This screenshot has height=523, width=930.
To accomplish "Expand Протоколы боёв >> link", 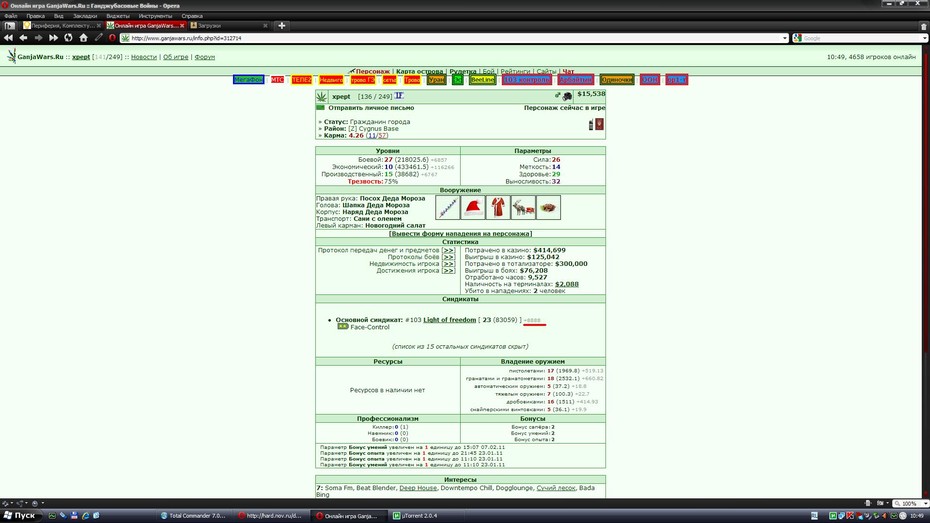I will (x=448, y=257).
